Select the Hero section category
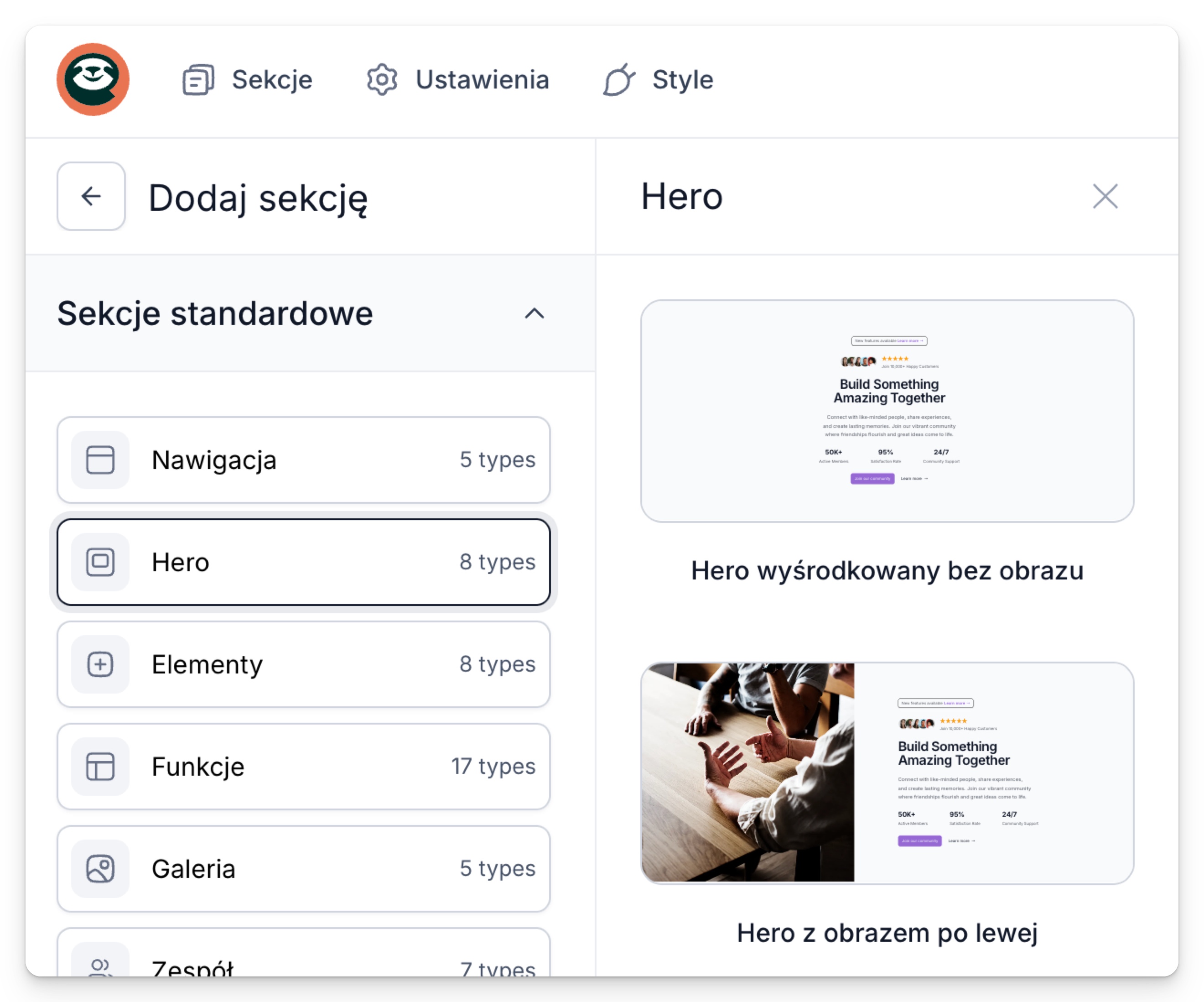 pyautogui.click(x=303, y=562)
